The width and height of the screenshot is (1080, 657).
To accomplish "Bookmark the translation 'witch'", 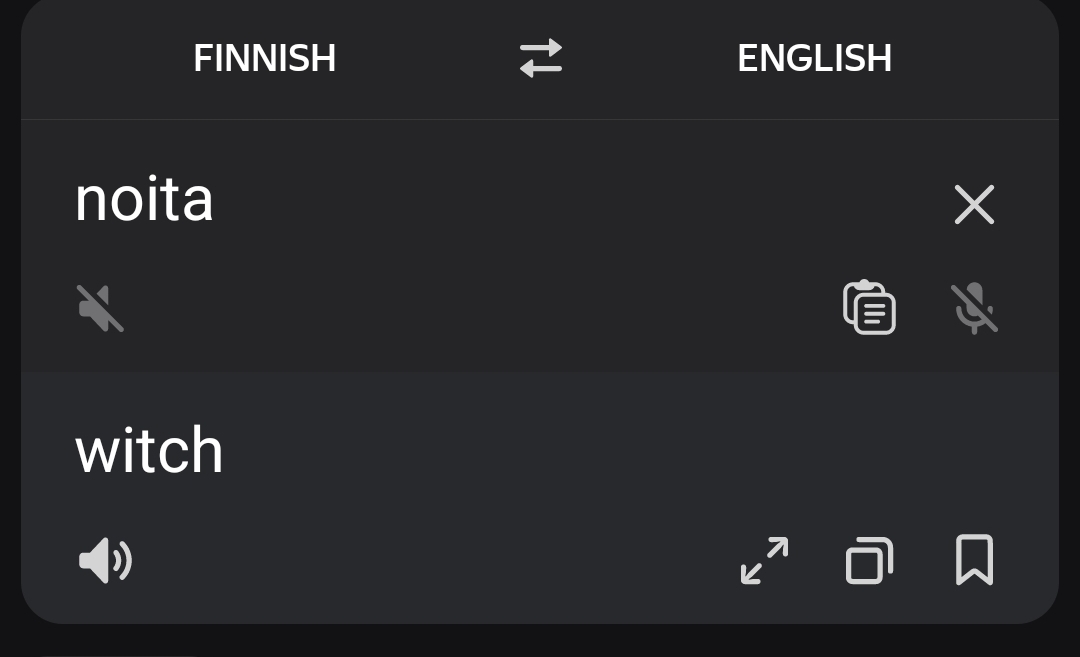I will [x=975, y=560].
